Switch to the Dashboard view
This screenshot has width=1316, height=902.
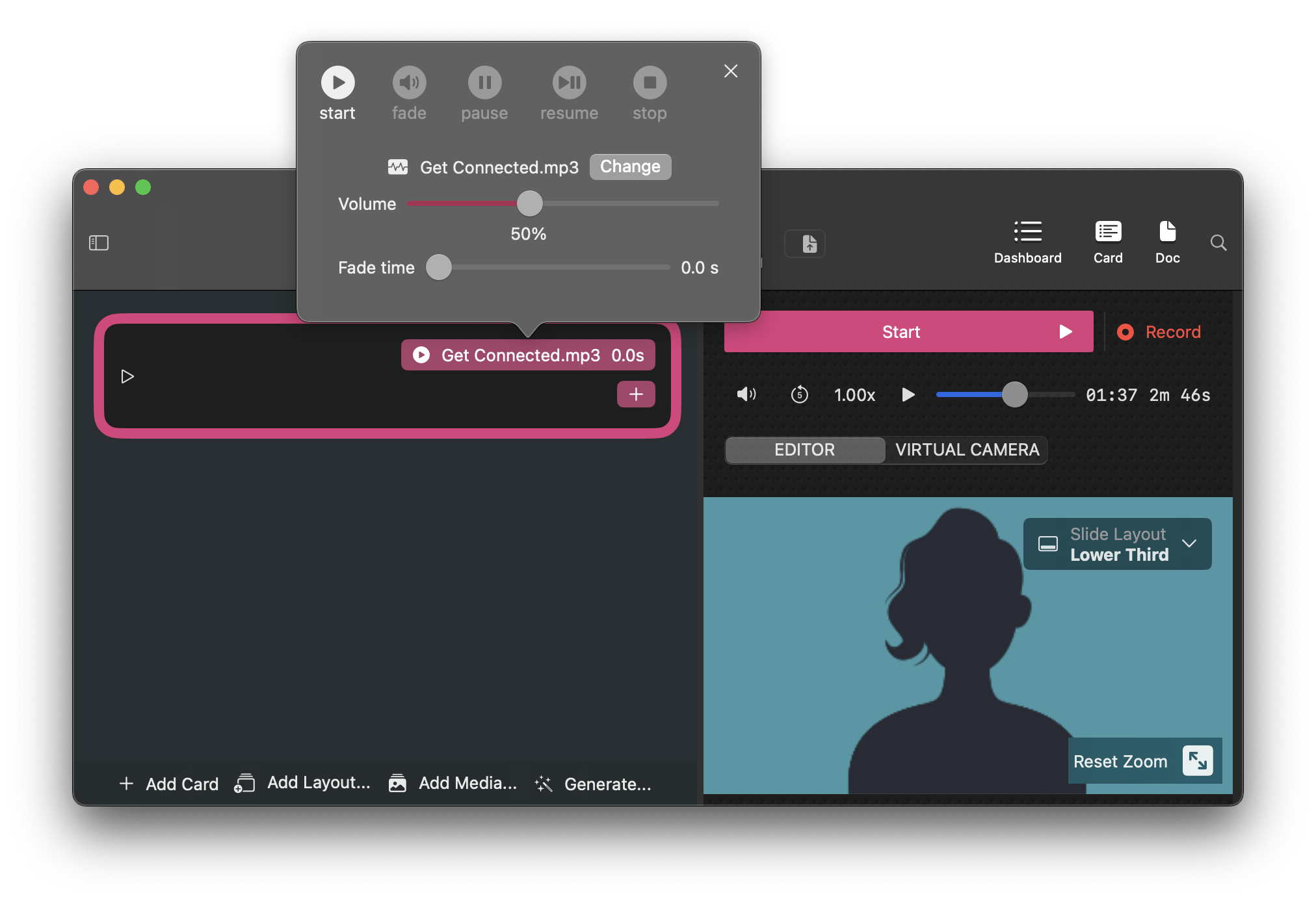pos(1027,242)
